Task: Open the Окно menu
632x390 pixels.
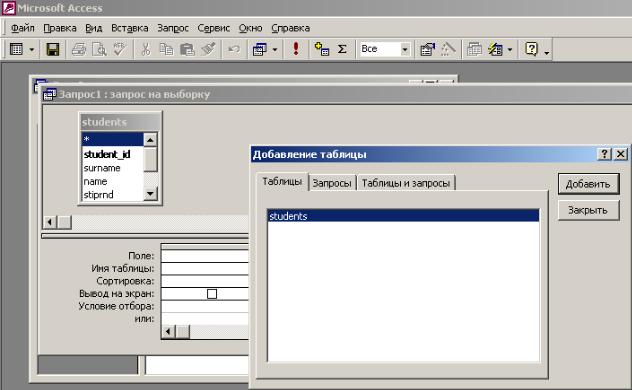Action: [250, 28]
